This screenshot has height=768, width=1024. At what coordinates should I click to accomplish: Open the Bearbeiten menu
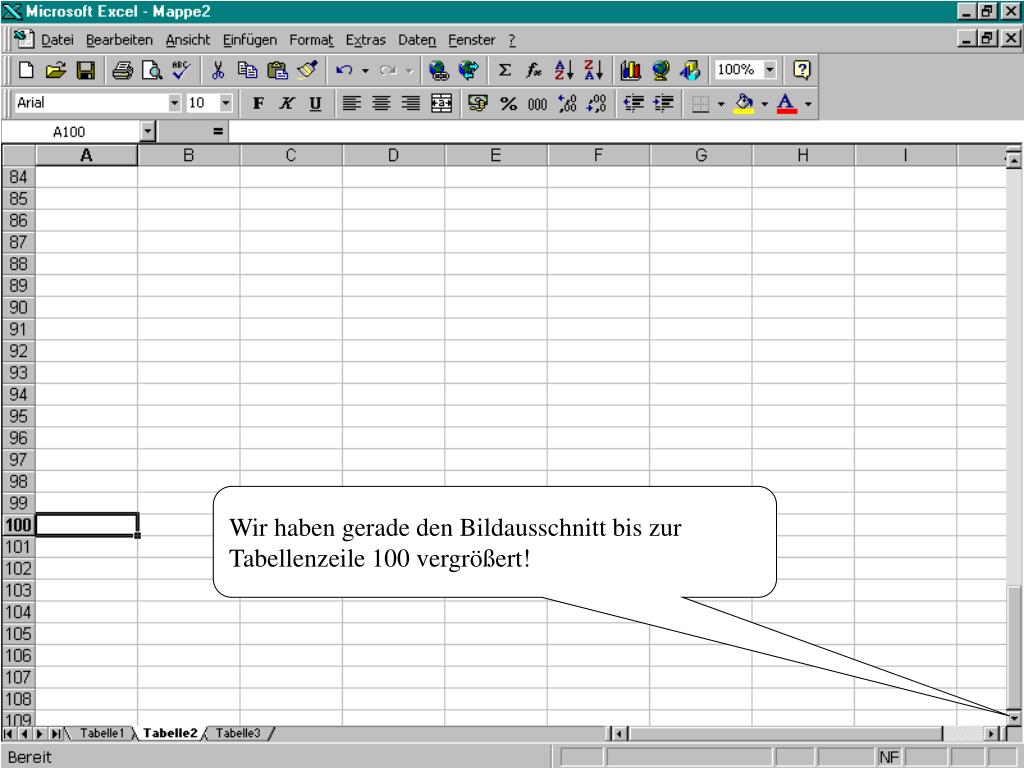point(120,40)
